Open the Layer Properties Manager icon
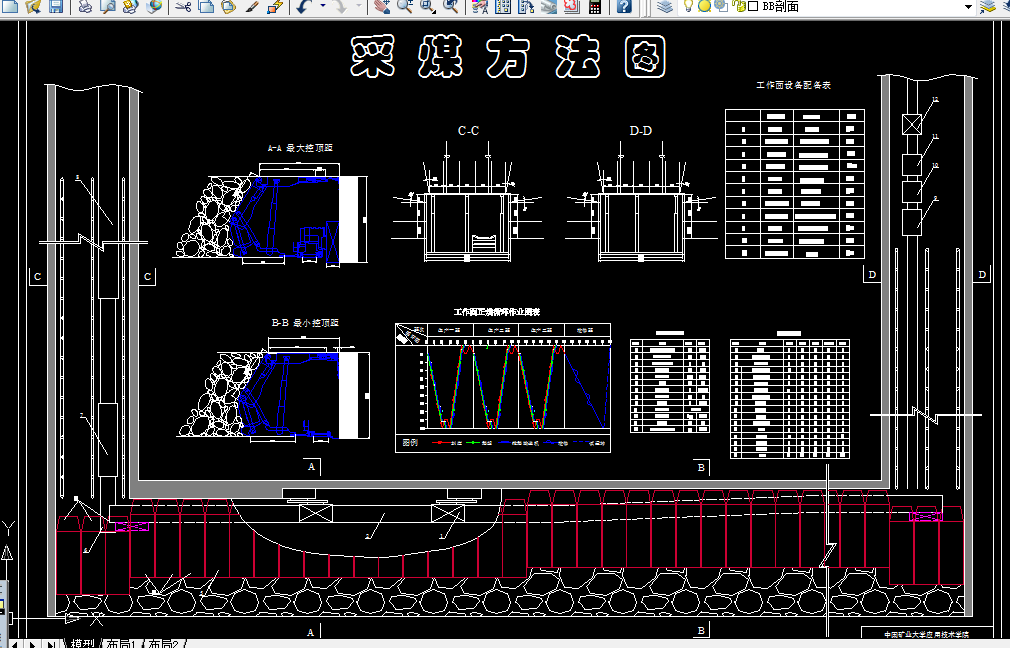 [665, 6]
